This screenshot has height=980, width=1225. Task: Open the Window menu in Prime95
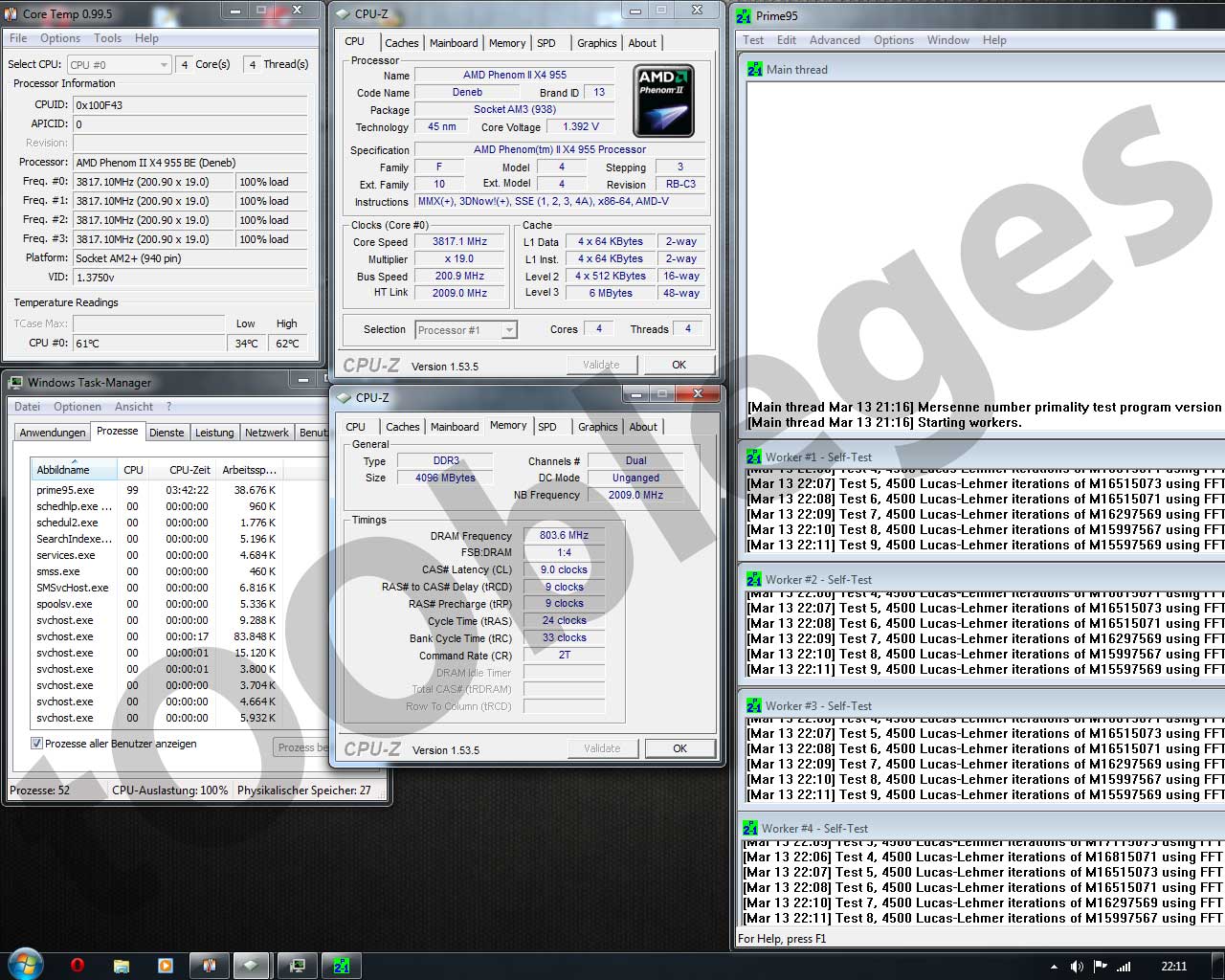pos(948,40)
